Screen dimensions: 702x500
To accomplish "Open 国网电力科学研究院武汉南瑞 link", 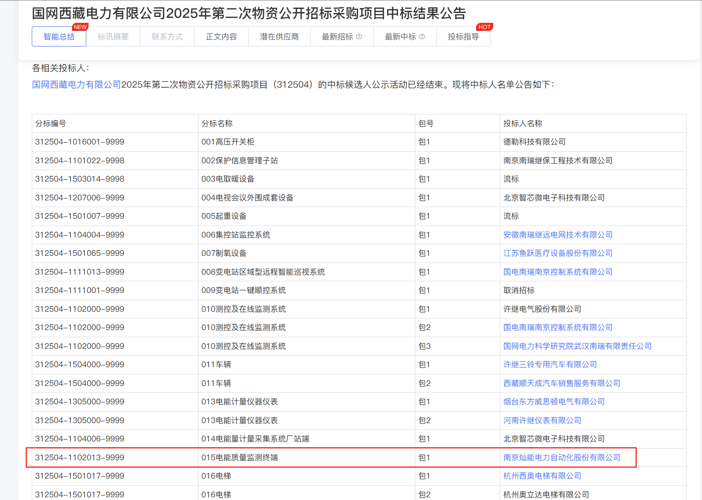I will [578, 346].
